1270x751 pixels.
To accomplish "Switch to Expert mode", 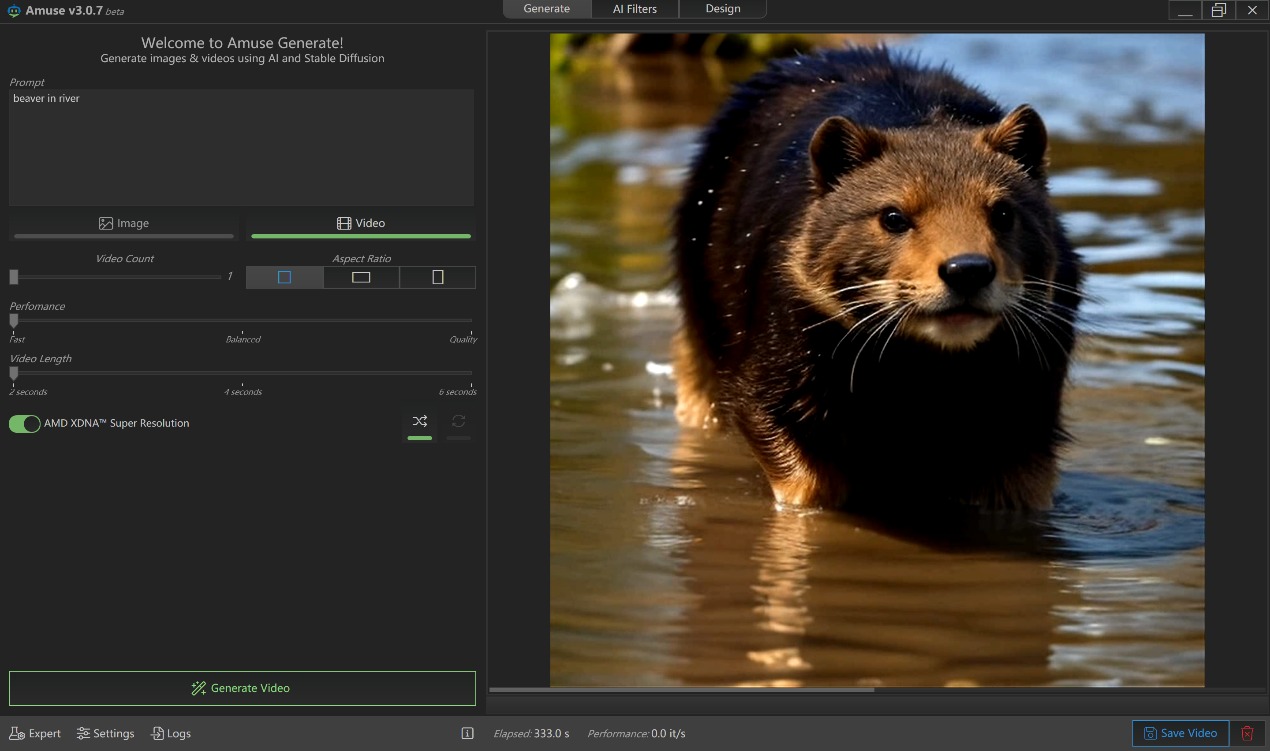I will [35, 733].
